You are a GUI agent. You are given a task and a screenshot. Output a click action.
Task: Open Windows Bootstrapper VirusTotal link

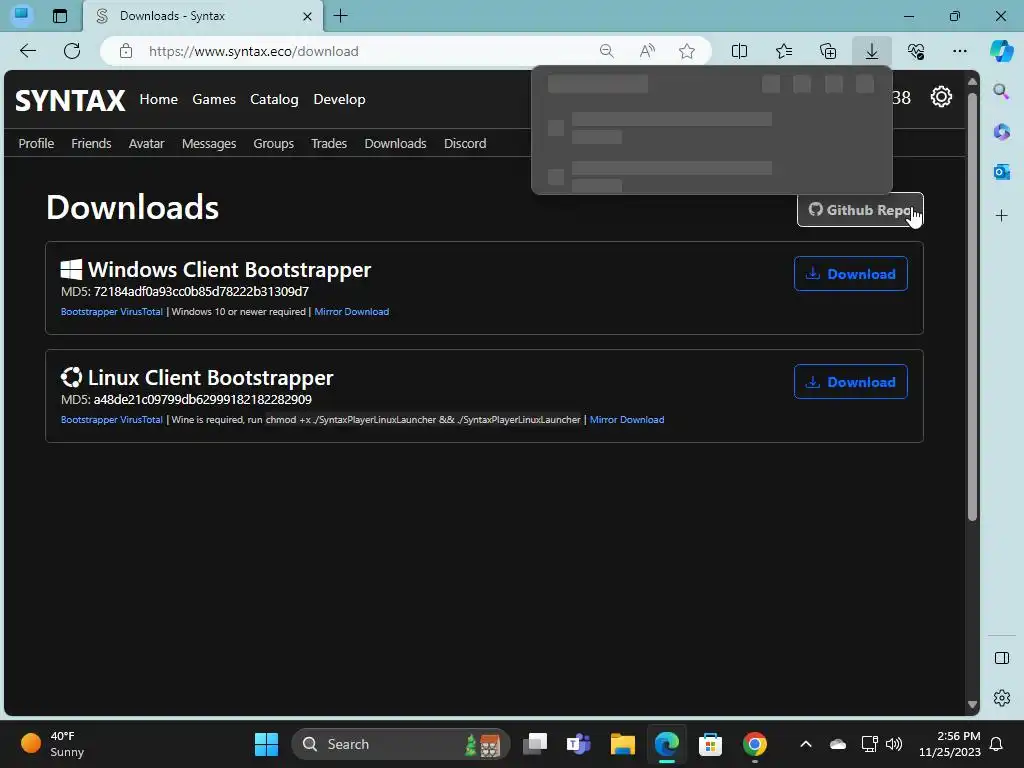point(112,312)
